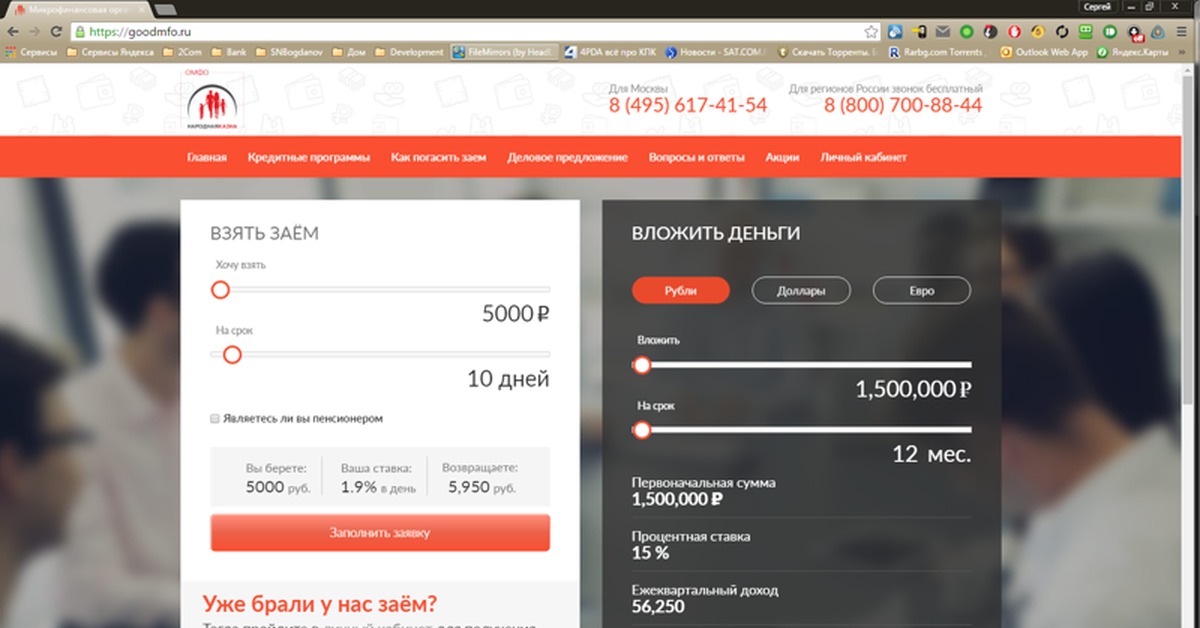Switch the currency to Евро
Viewport: 1200px width, 628px height.
coord(921,291)
